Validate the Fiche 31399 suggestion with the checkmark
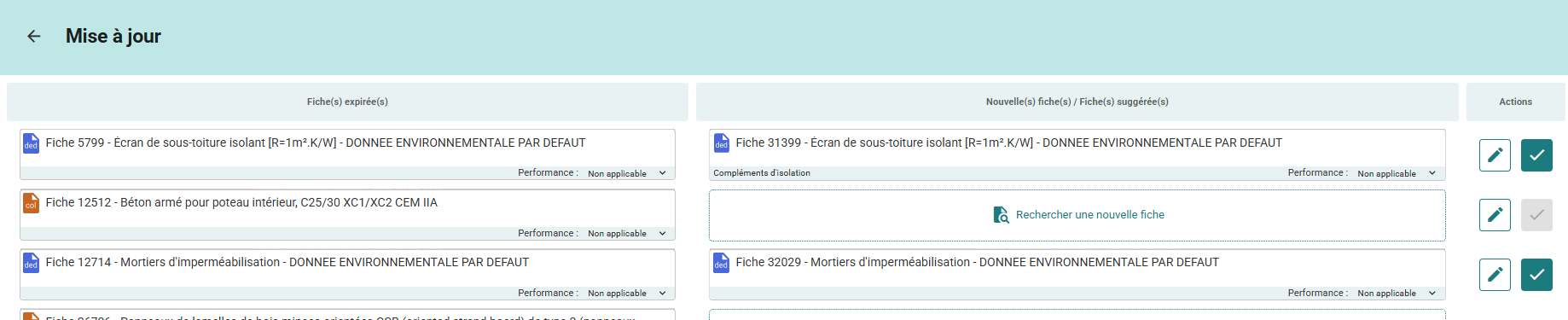The width and height of the screenshot is (1568, 320). click(x=1536, y=155)
